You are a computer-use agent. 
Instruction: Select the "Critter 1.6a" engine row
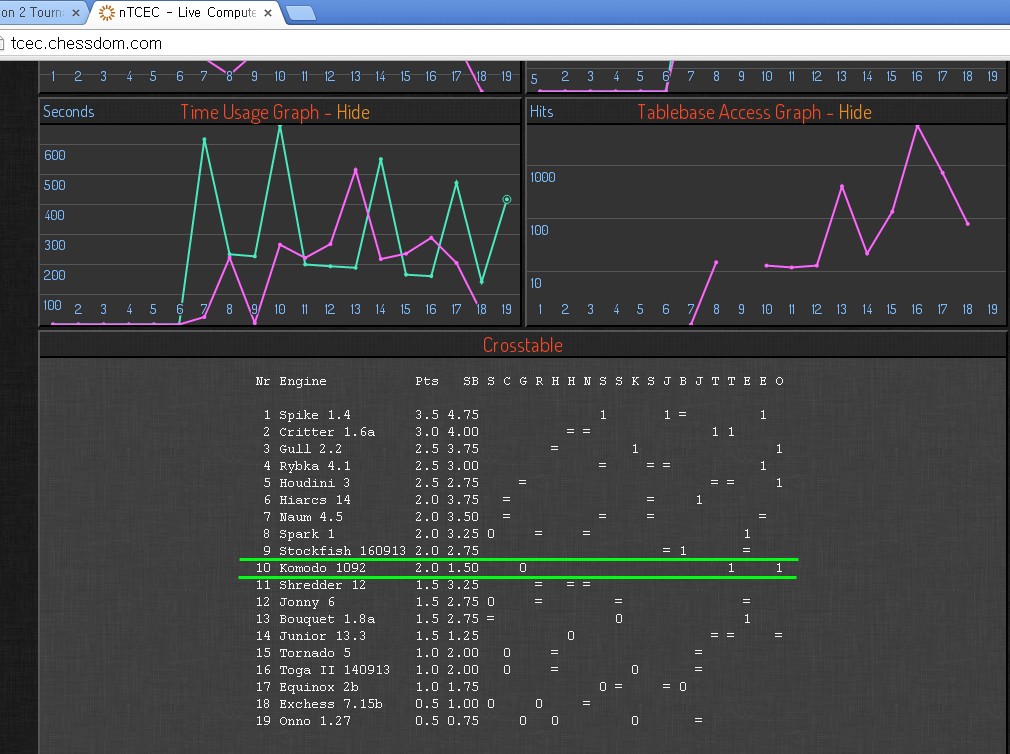pos(519,431)
